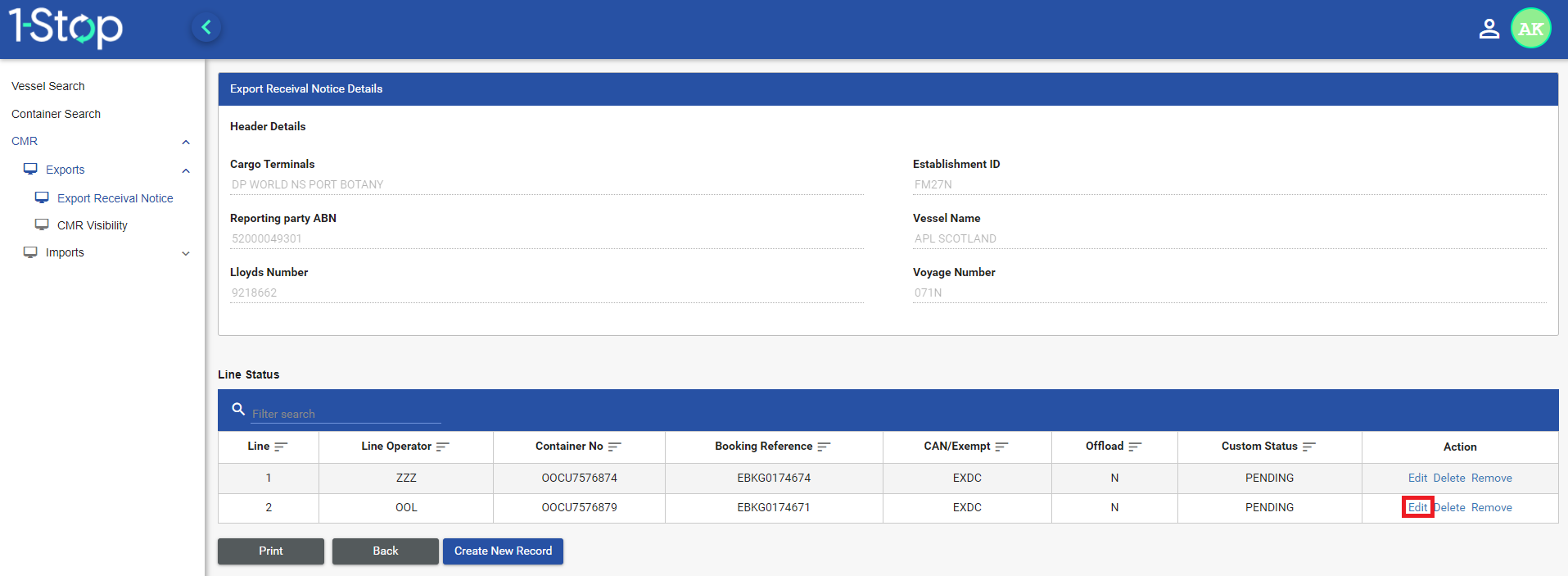Click Create New Record button
The image size is (1568, 576).
pyautogui.click(x=503, y=551)
